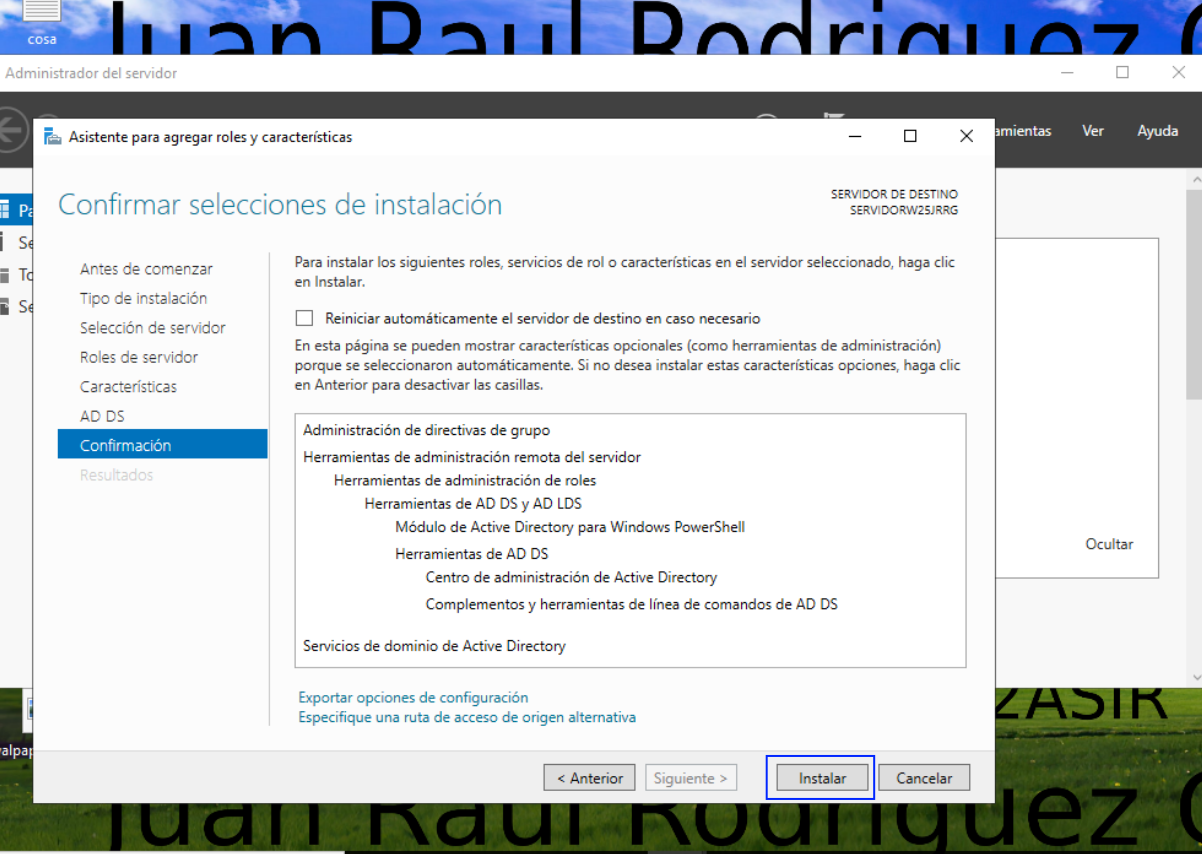Open Ayuda menu in Server Manager

point(1157,131)
